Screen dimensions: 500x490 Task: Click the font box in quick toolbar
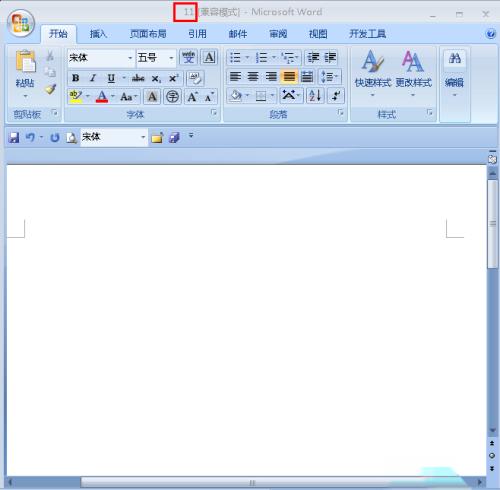tap(114, 137)
